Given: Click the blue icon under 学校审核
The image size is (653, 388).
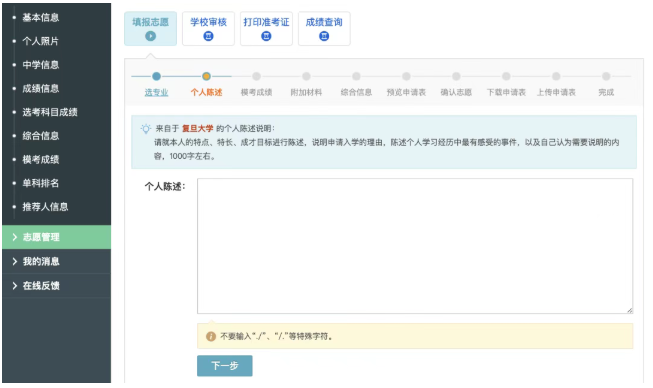Looking at the screenshot, I should tap(208, 36).
